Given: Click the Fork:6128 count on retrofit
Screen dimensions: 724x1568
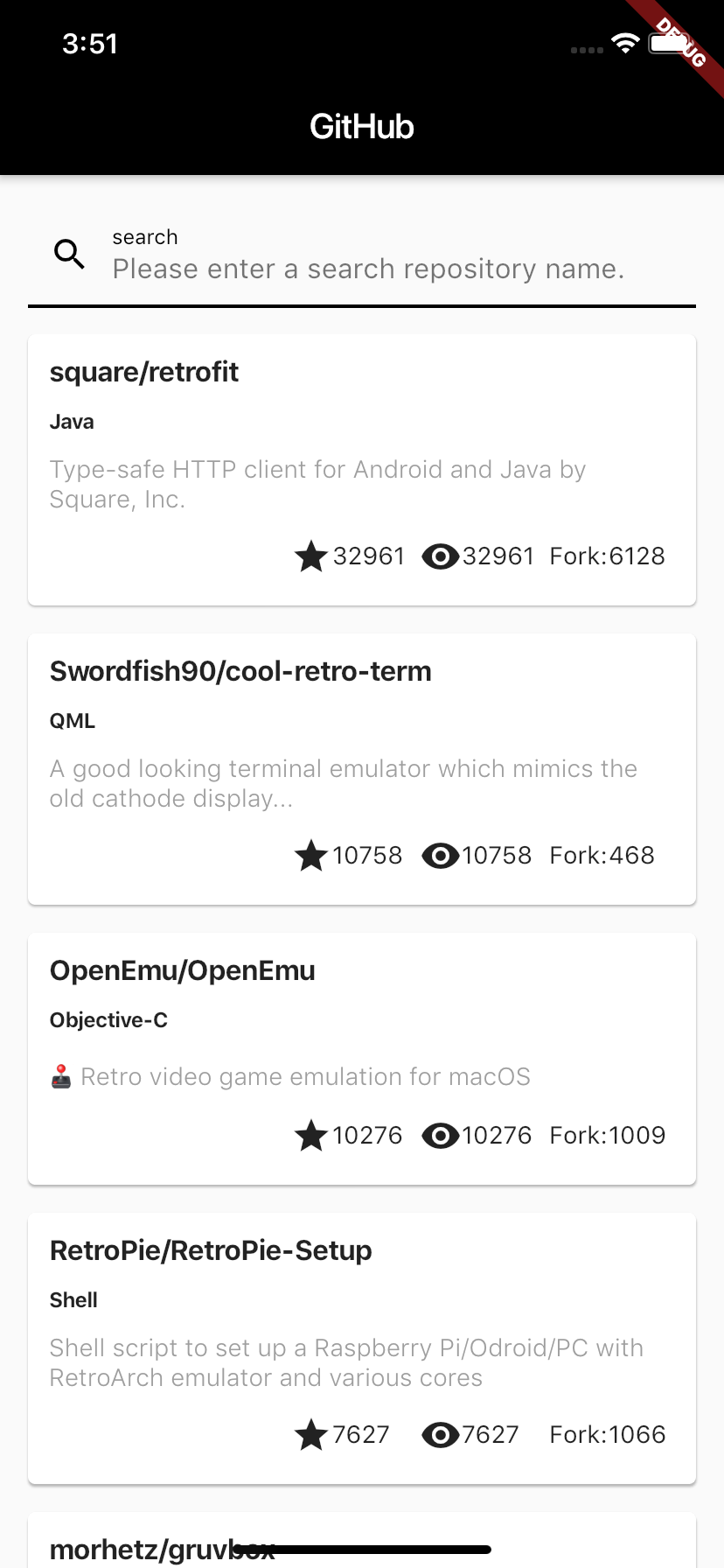Looking at the screenshot, I should tap(607, 556).
